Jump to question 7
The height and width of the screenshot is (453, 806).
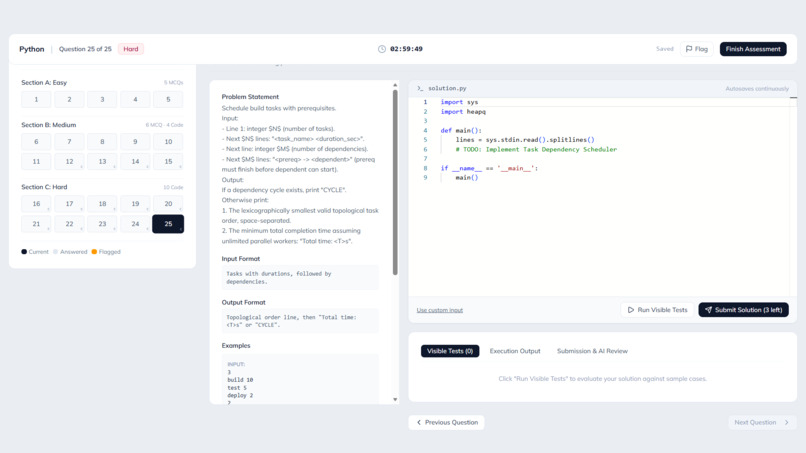(x=69, y=141)
